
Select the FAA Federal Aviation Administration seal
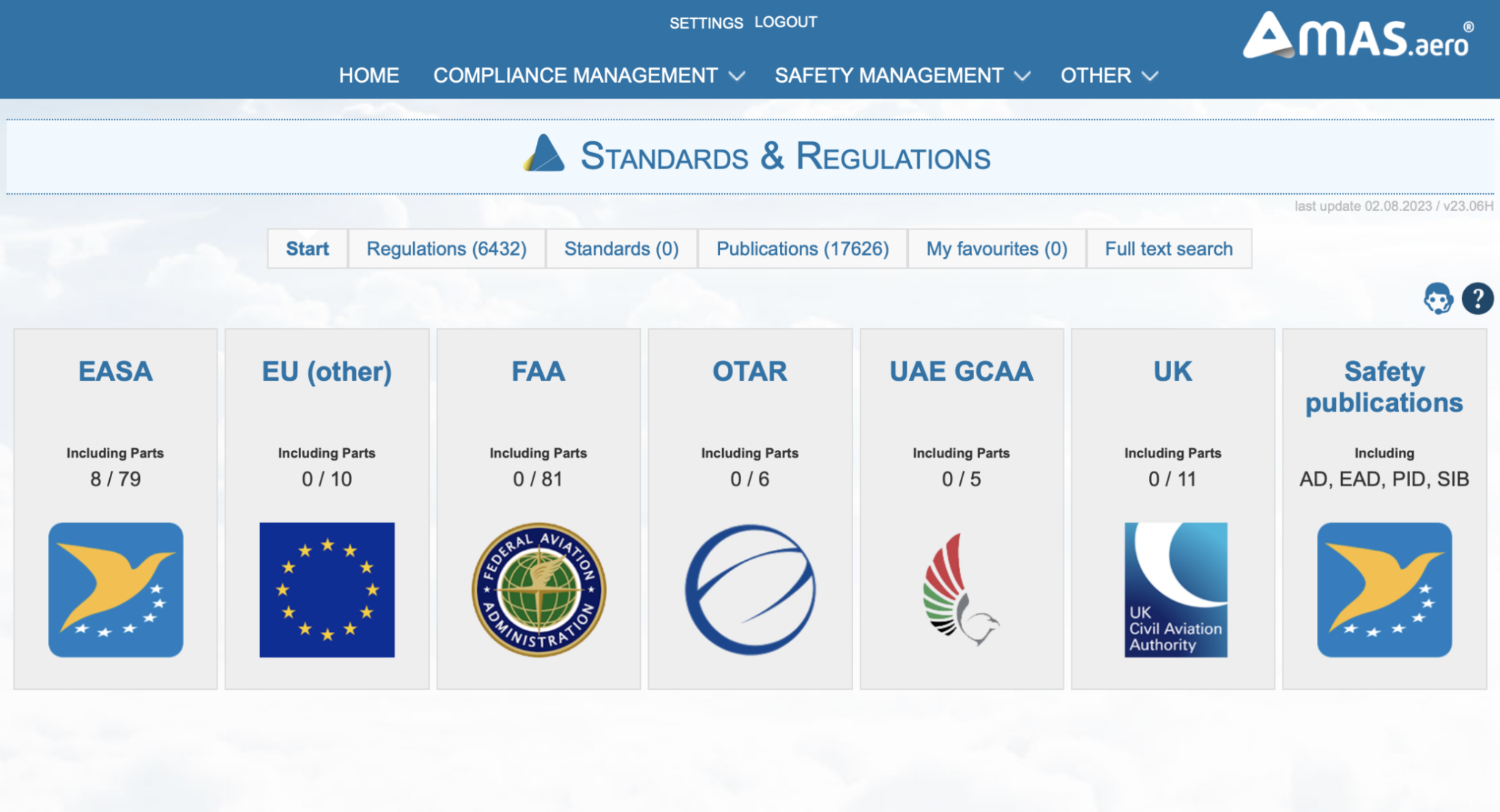click(x=538, y=588)
